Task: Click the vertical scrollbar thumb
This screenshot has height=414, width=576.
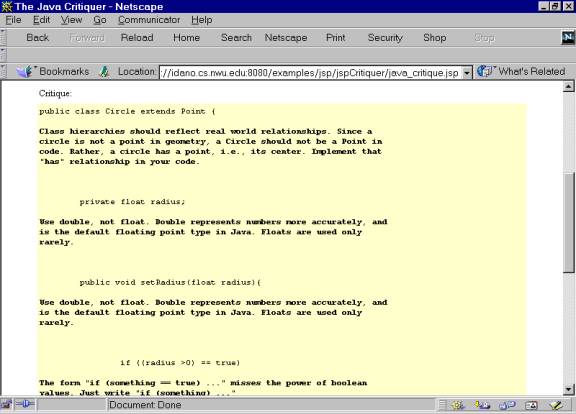Action: (568, 222)
